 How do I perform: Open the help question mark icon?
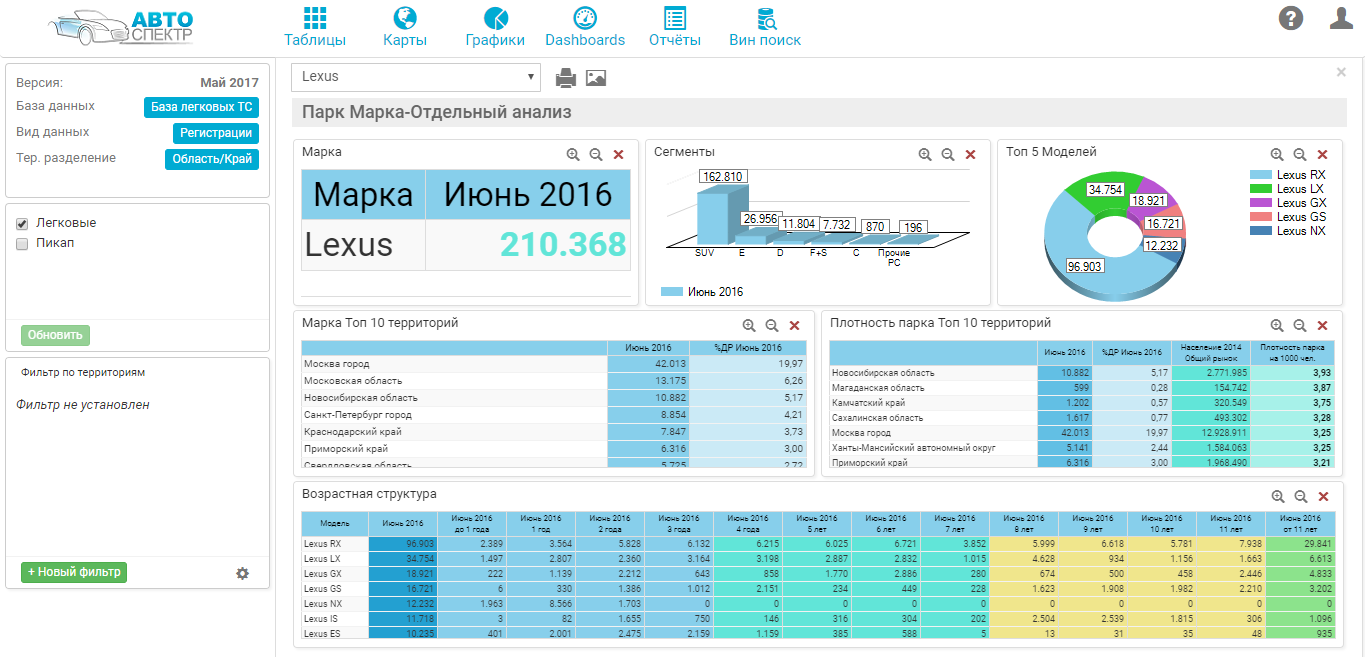(1291, 18)
